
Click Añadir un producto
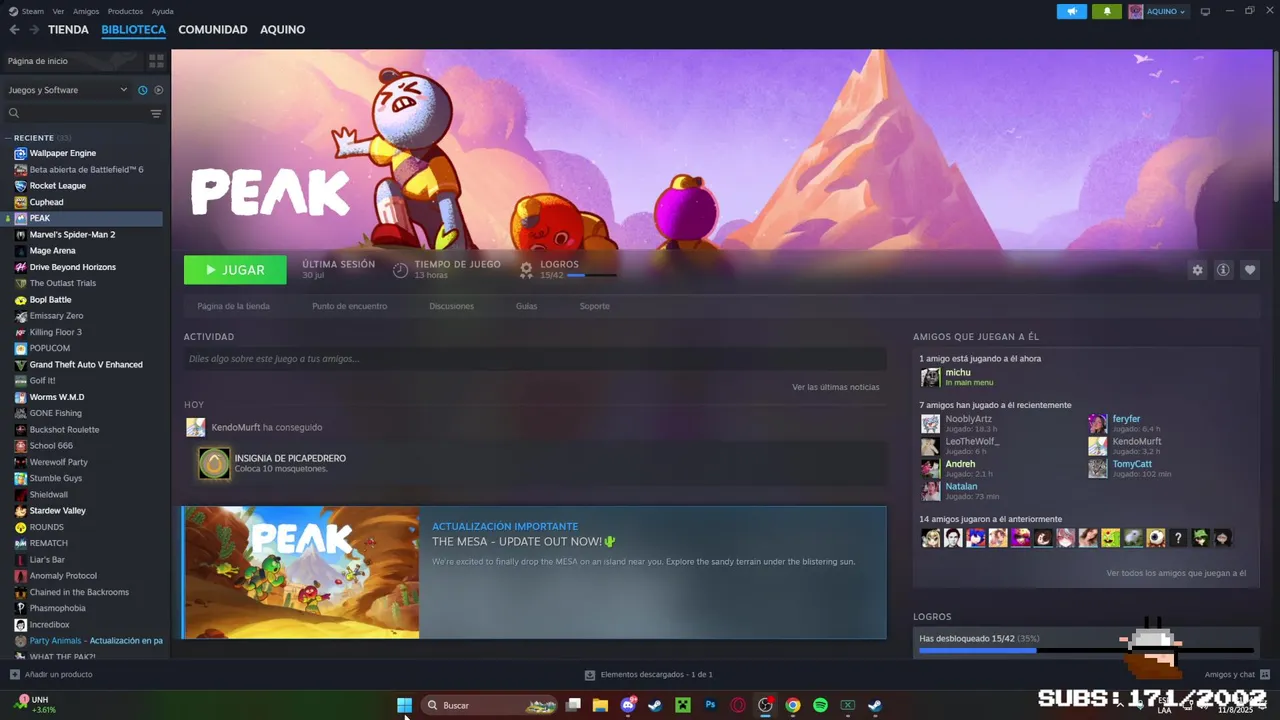click(51, 675)
